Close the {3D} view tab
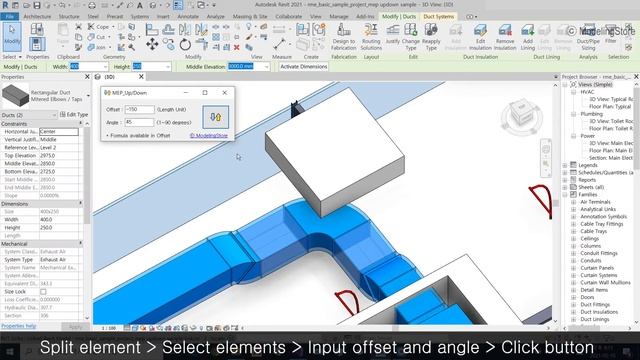 click(x=141, y=77)
